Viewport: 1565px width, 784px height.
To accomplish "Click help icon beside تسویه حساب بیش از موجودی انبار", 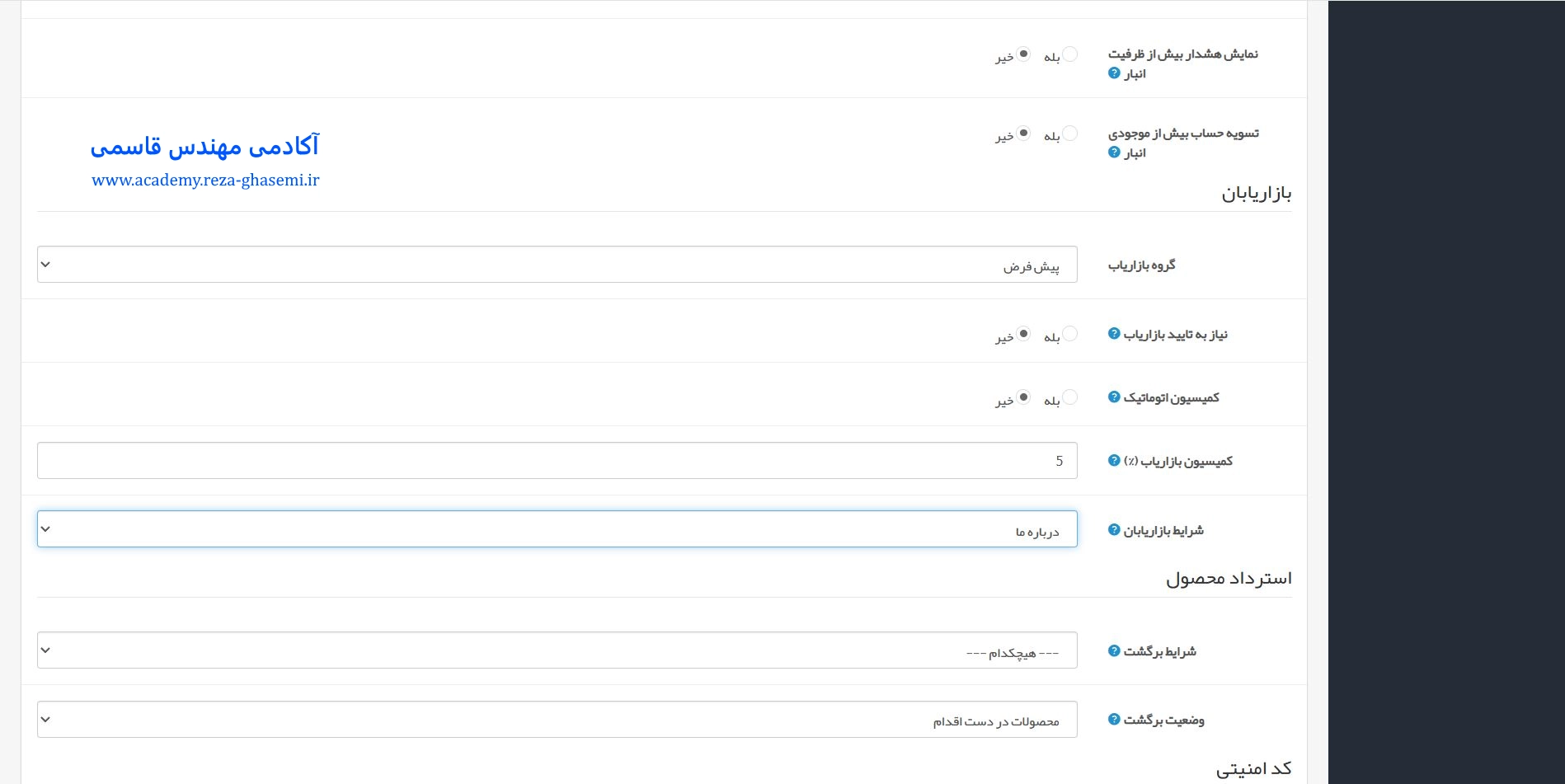I will point(1114,153).
